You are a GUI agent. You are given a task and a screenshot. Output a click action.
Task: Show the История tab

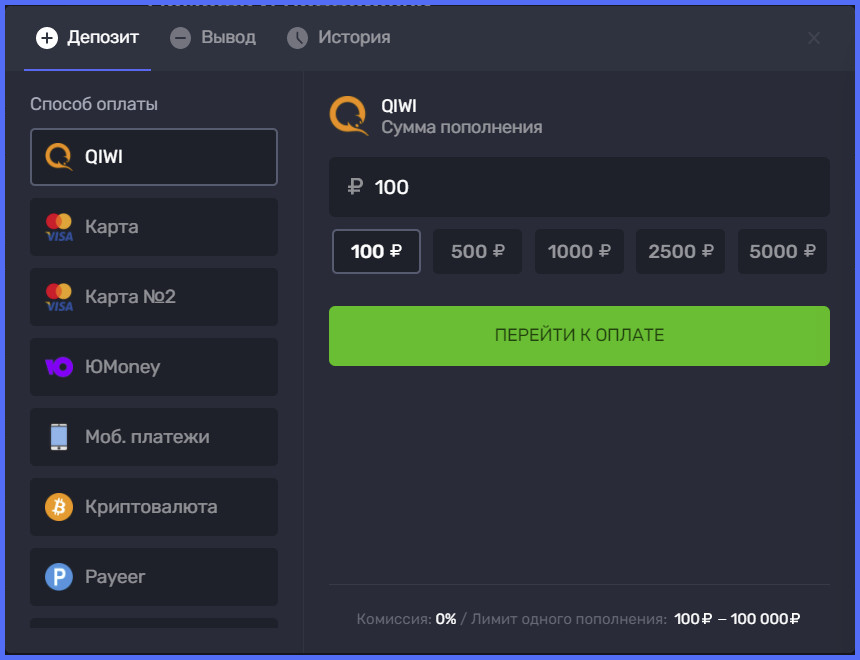tap(339, 38)
